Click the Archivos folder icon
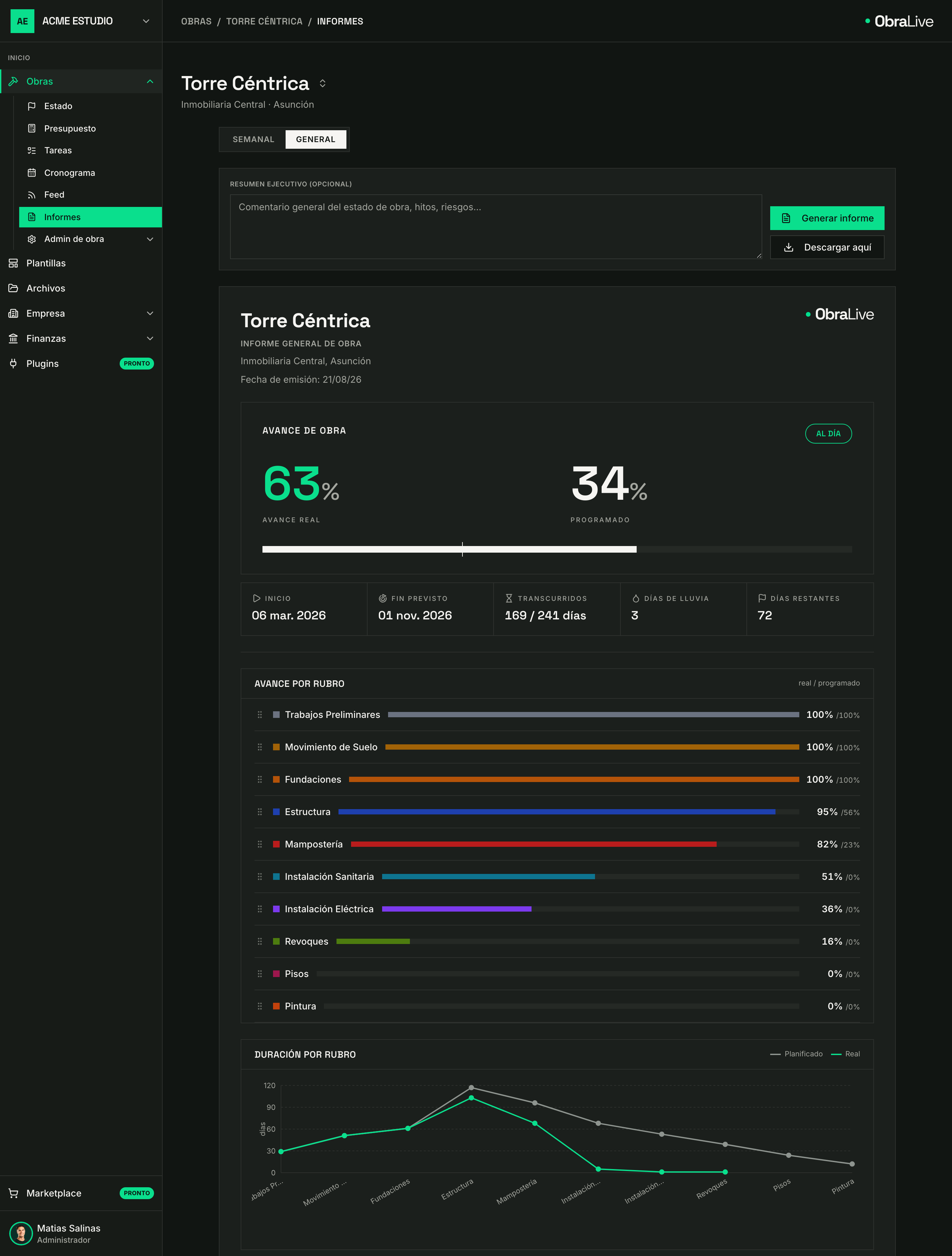This screenshot has height=1256, width=952. 13,289
